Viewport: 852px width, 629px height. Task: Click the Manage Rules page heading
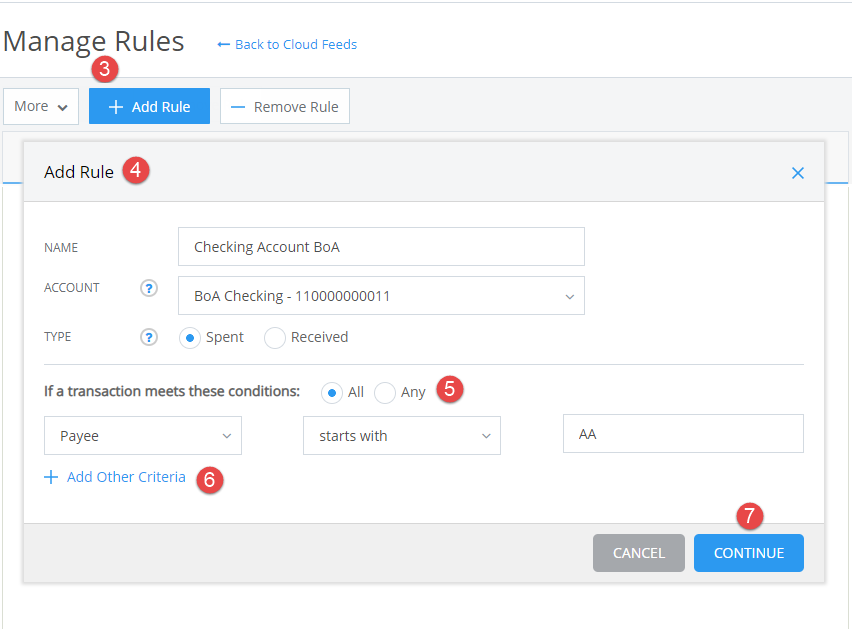93,41
